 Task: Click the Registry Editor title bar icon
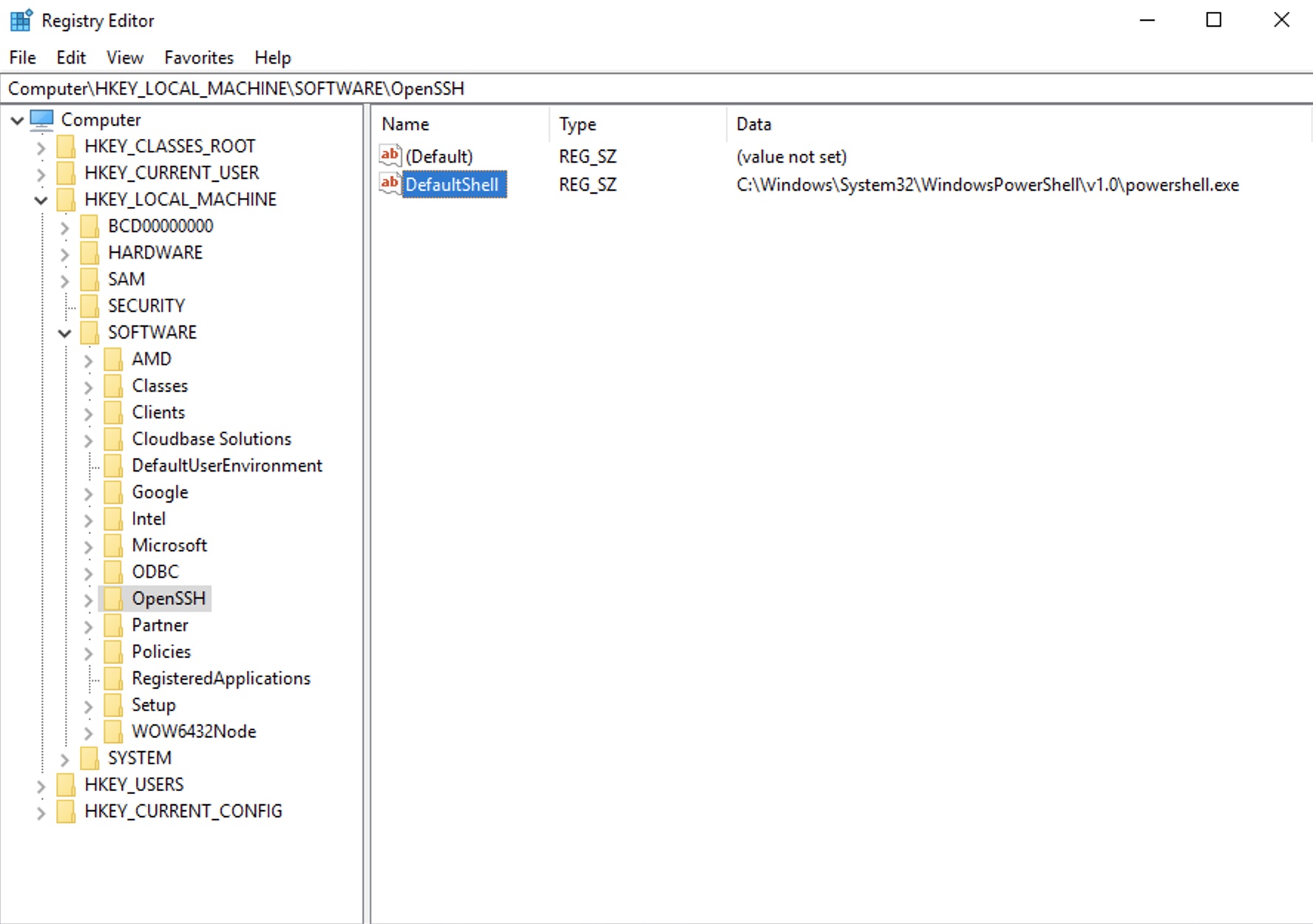[x=20, y=20]
